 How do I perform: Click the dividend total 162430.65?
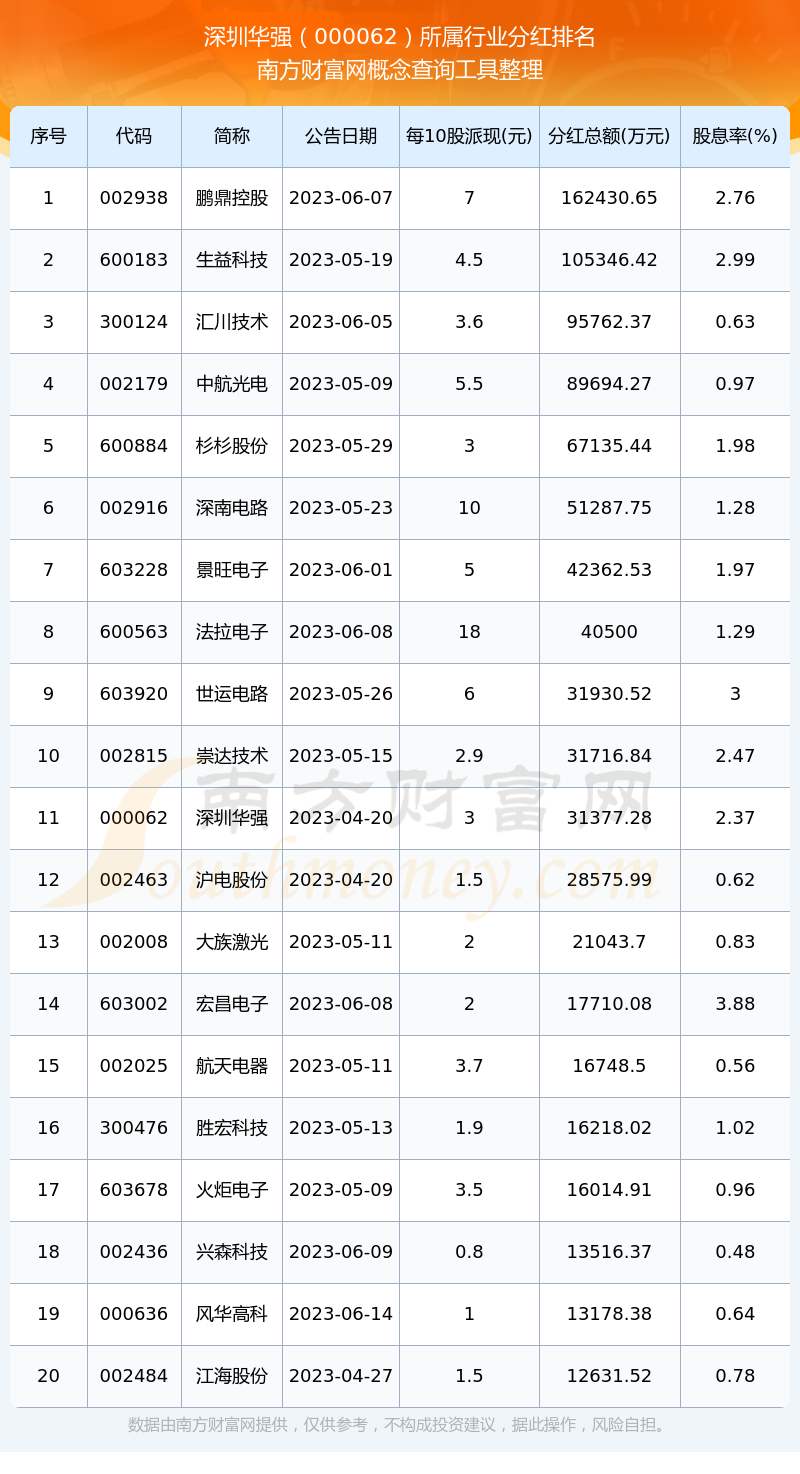tap(609, 198)
